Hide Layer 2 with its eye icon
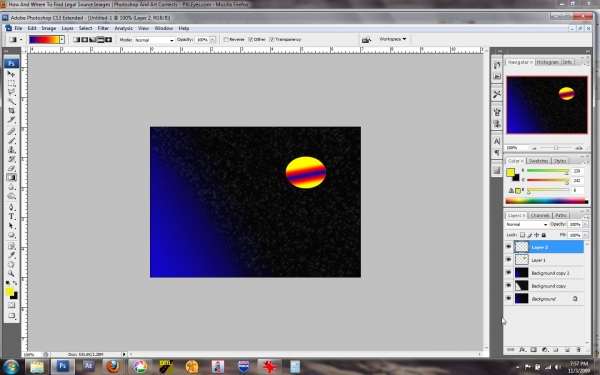Screen dimensions: 600x375 [x=509, y=247]
